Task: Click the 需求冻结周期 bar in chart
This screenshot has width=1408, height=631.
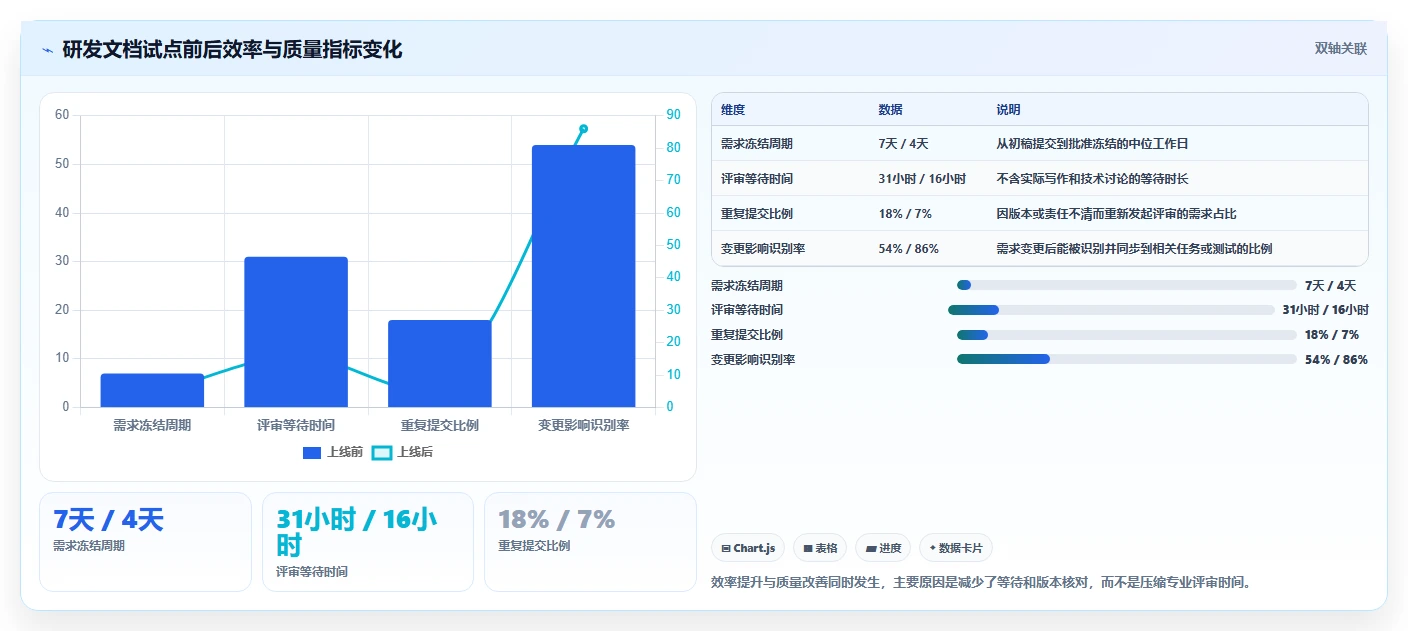Action: (152, 390)
